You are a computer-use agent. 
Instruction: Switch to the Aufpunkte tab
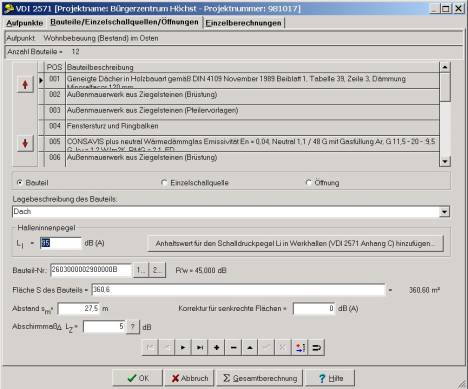click(25, 23)
